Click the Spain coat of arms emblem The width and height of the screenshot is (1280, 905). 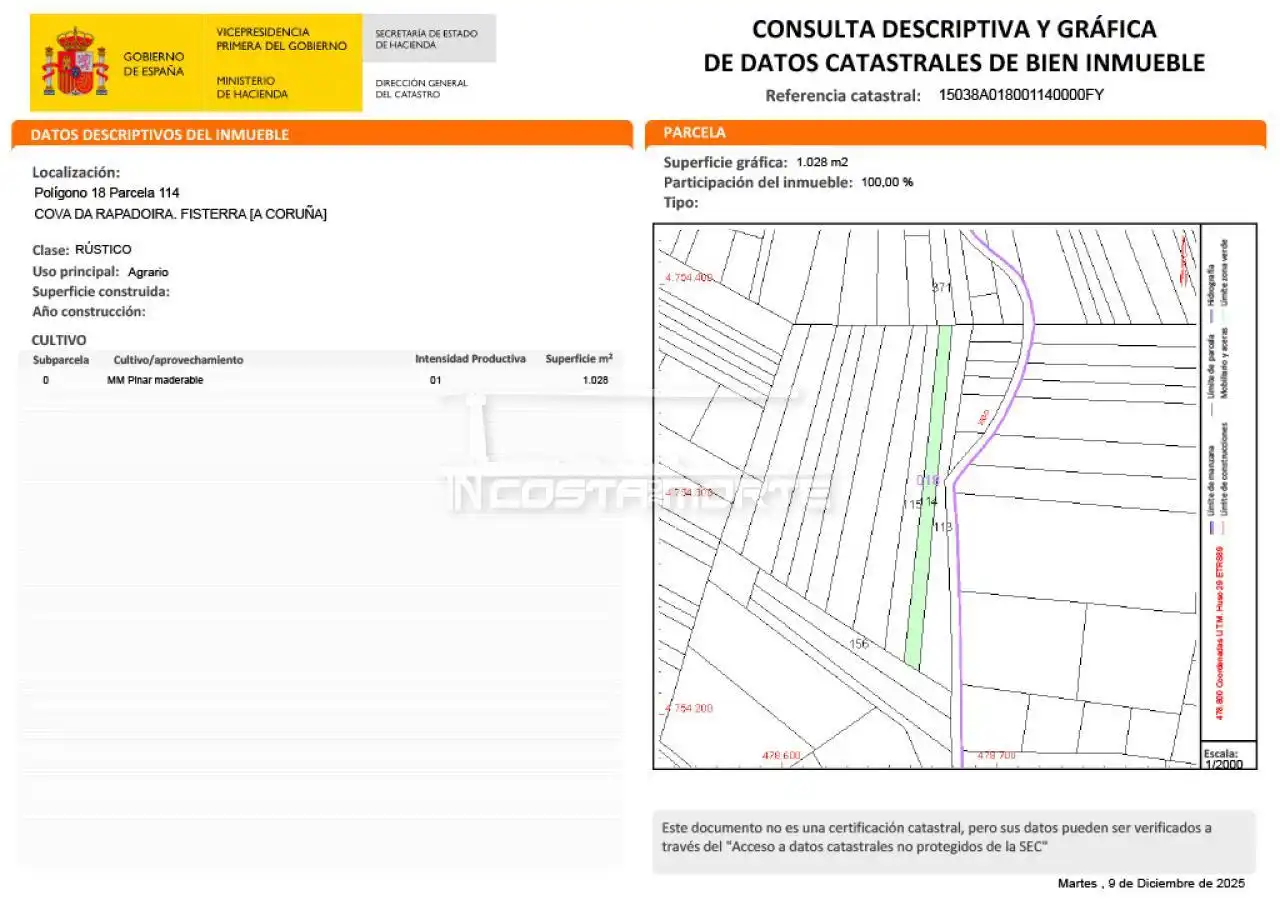tap(74, 62)
